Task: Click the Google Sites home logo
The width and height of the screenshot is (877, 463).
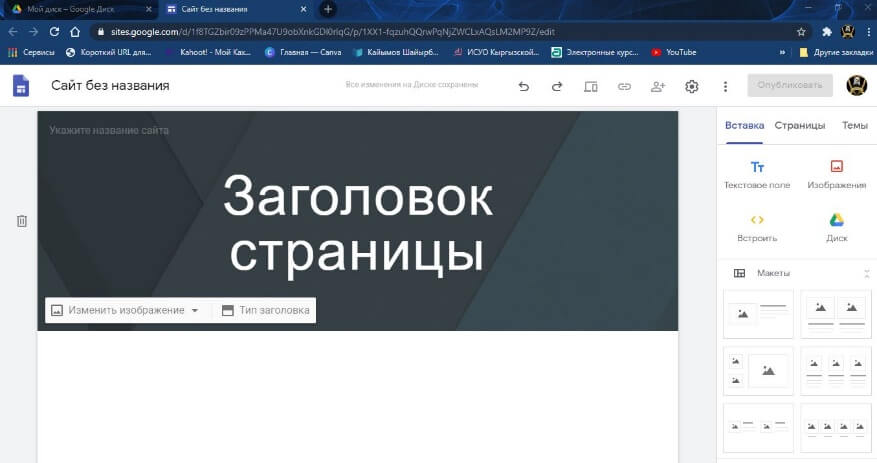Action: tap(21, 86)
